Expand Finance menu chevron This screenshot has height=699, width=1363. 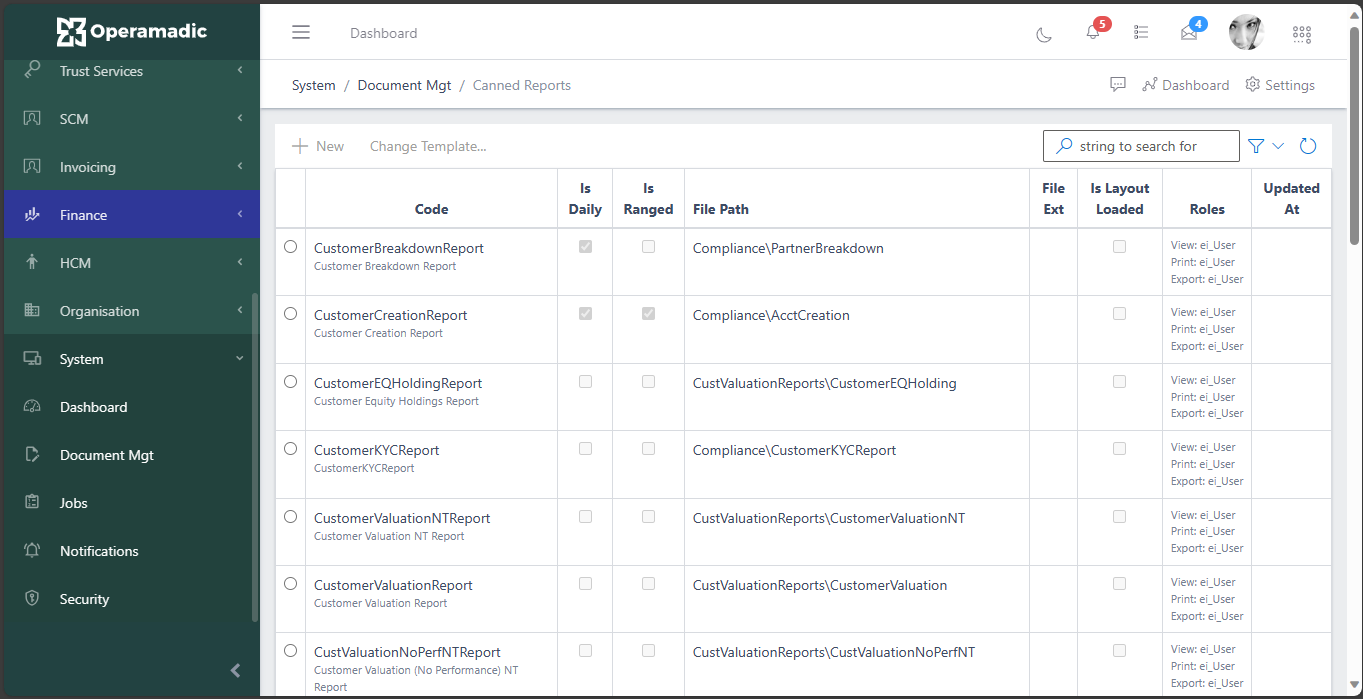[240, 214]
